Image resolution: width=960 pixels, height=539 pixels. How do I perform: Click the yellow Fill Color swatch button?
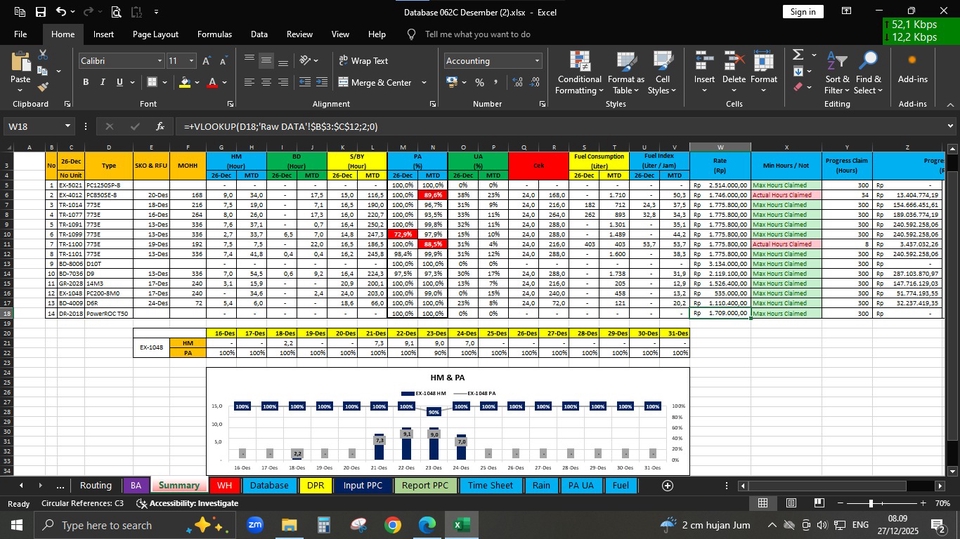tap(184, 82)
